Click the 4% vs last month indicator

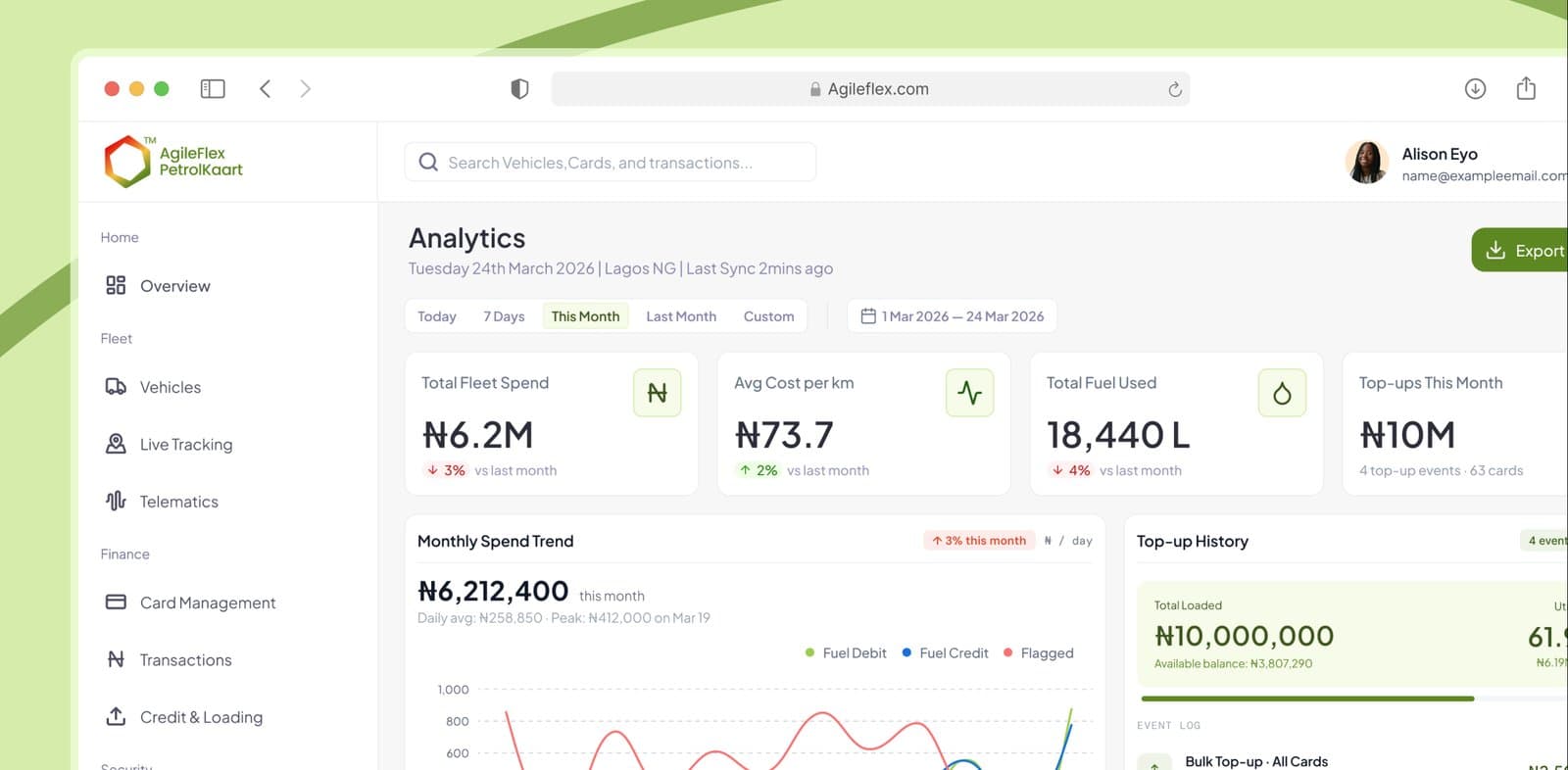(1116, 470)
